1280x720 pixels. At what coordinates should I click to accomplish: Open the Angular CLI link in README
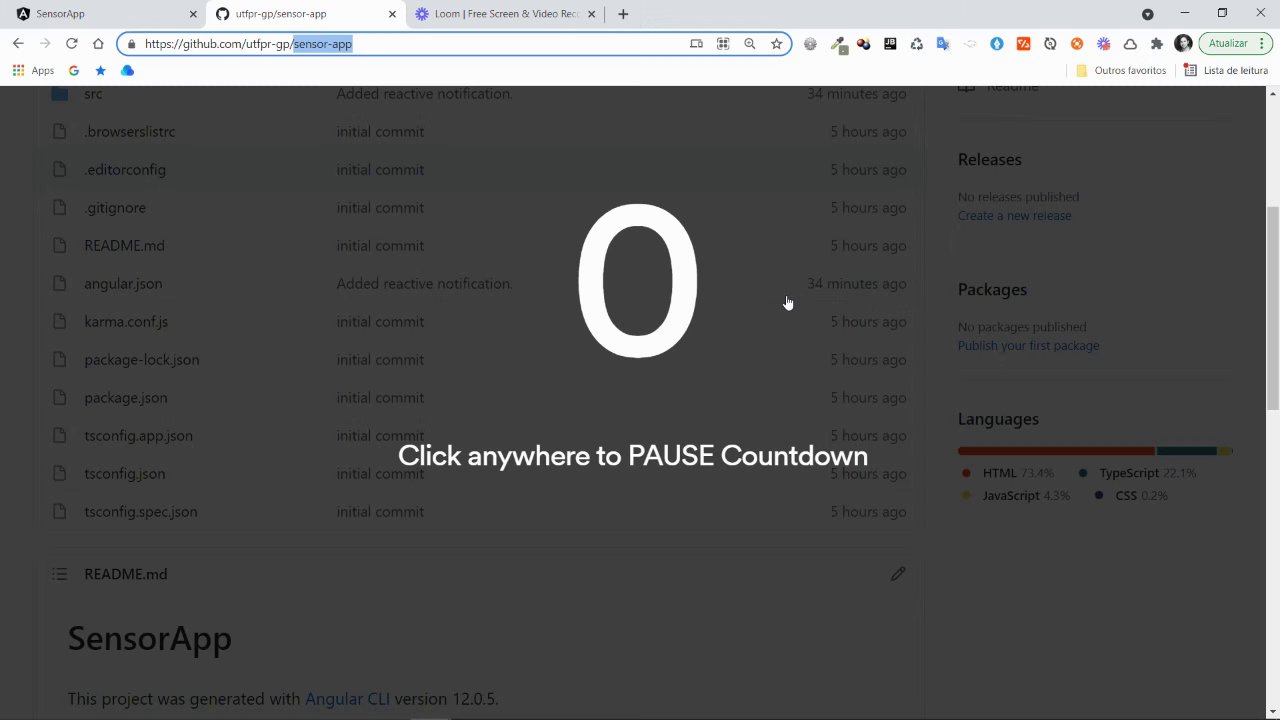tap(347, 699)
